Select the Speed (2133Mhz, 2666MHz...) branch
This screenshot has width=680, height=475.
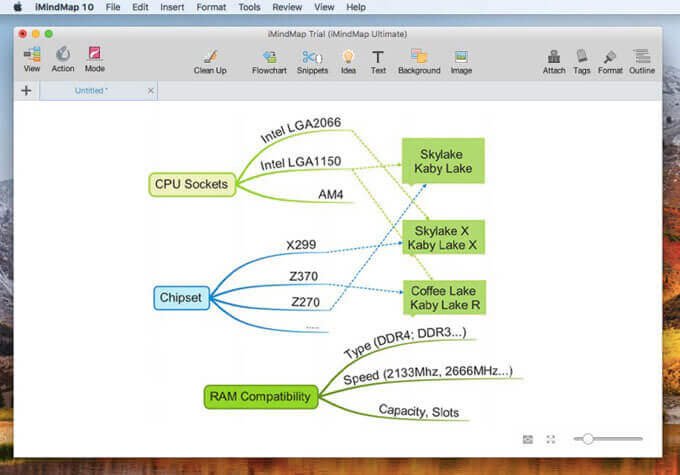tap(428, 375)
